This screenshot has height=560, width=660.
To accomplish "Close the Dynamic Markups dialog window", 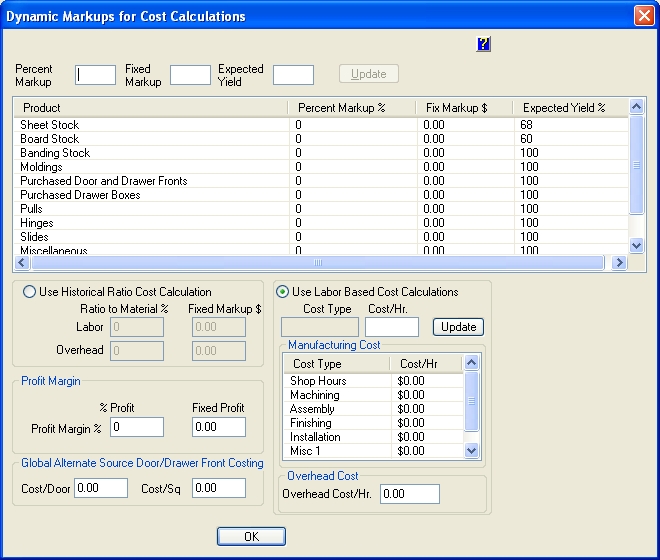I will (643, 16).
